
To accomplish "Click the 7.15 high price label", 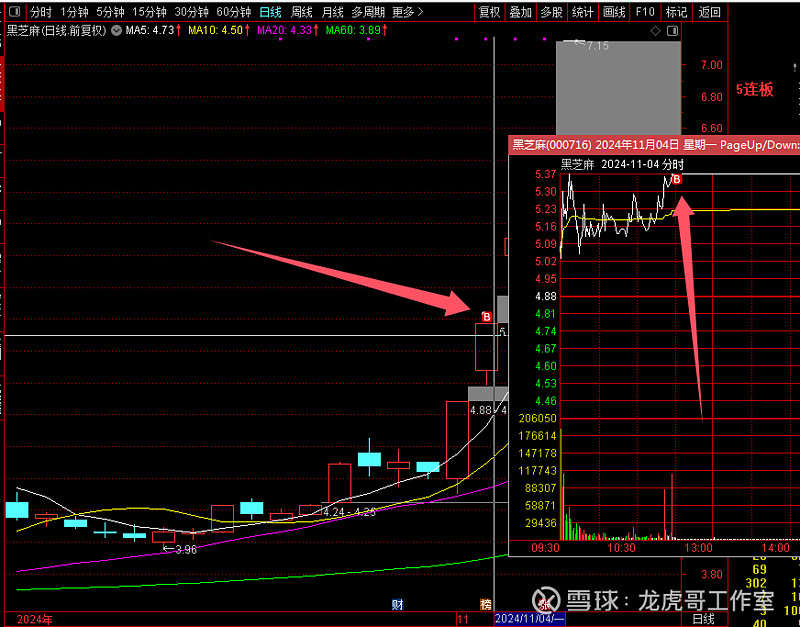I will (597, 46).
